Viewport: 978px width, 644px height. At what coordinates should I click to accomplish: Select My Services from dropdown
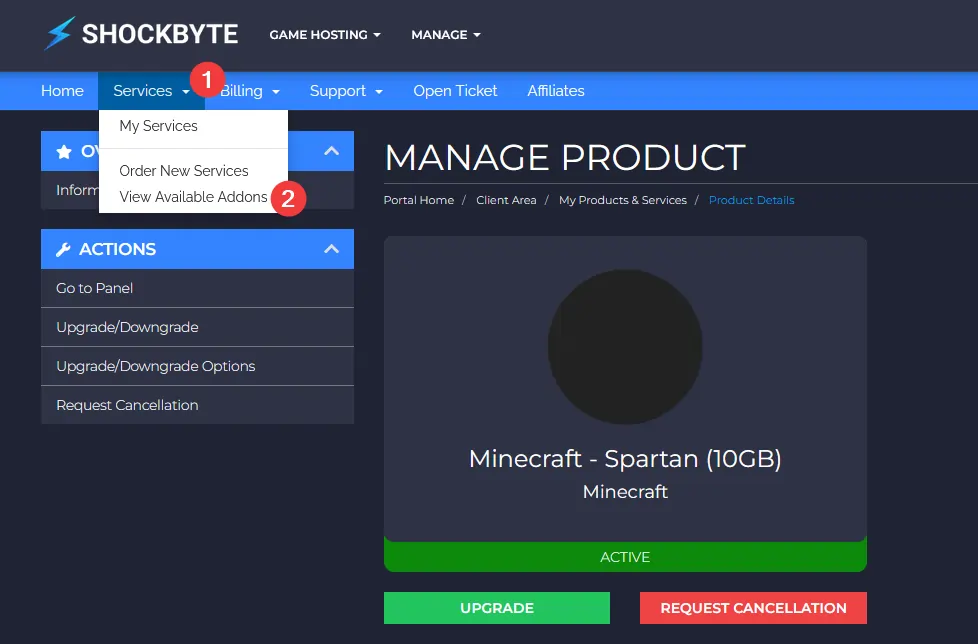(158, 126)
